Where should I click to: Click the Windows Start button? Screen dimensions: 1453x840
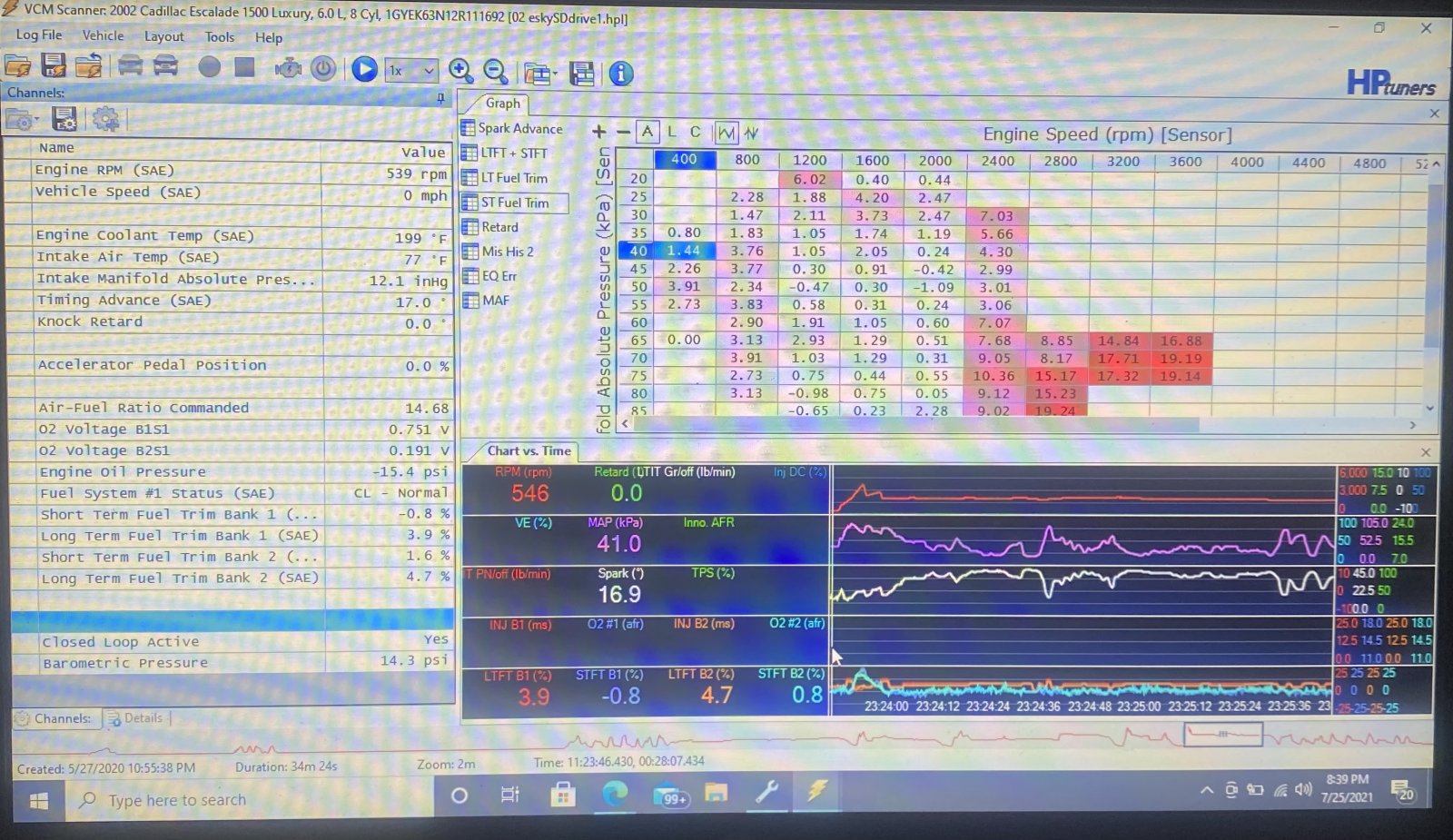click(38, 801)
